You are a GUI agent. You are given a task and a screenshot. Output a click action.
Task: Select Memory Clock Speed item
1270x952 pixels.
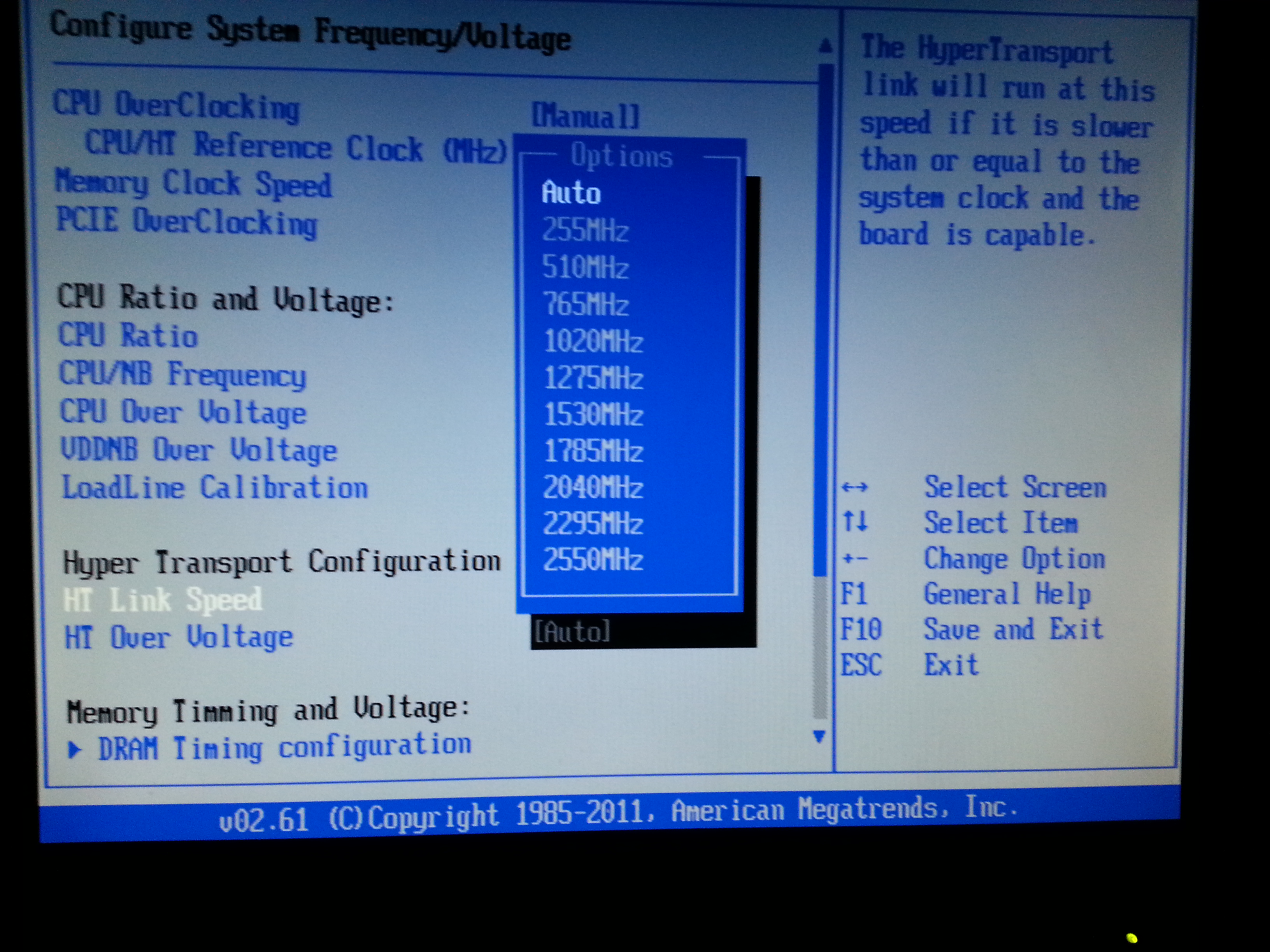click(193, 184)
